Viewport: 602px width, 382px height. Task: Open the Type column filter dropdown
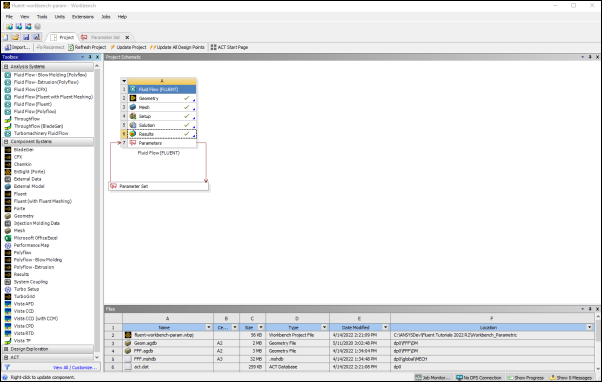point(324,327)
